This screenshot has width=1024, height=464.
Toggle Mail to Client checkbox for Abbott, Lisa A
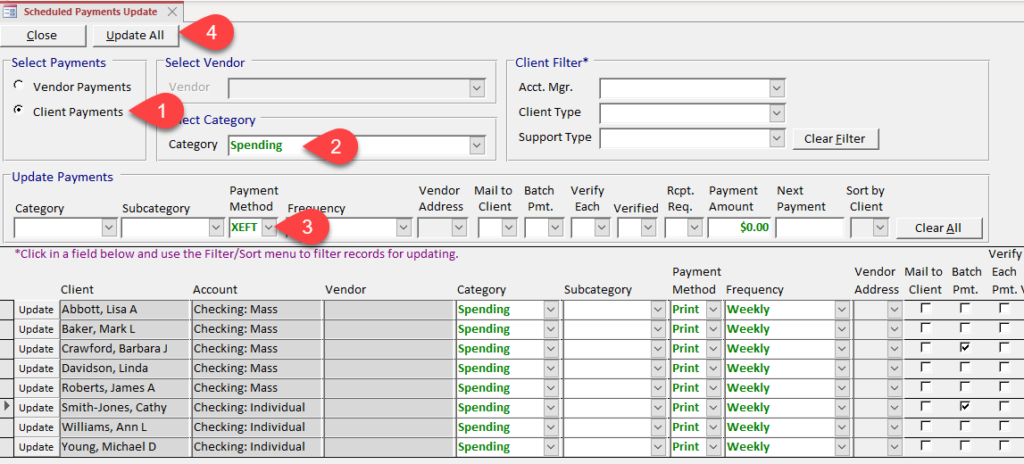(x=925, y=309)
